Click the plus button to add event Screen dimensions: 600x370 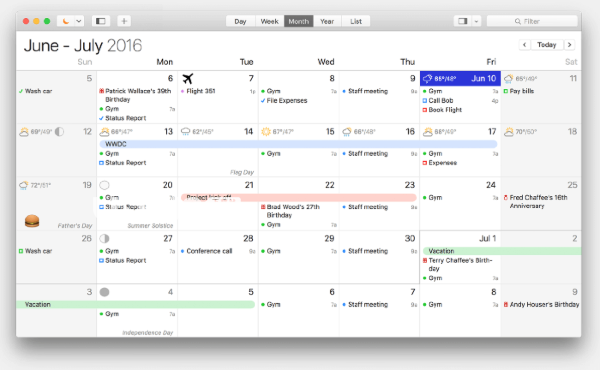point(124,21)
